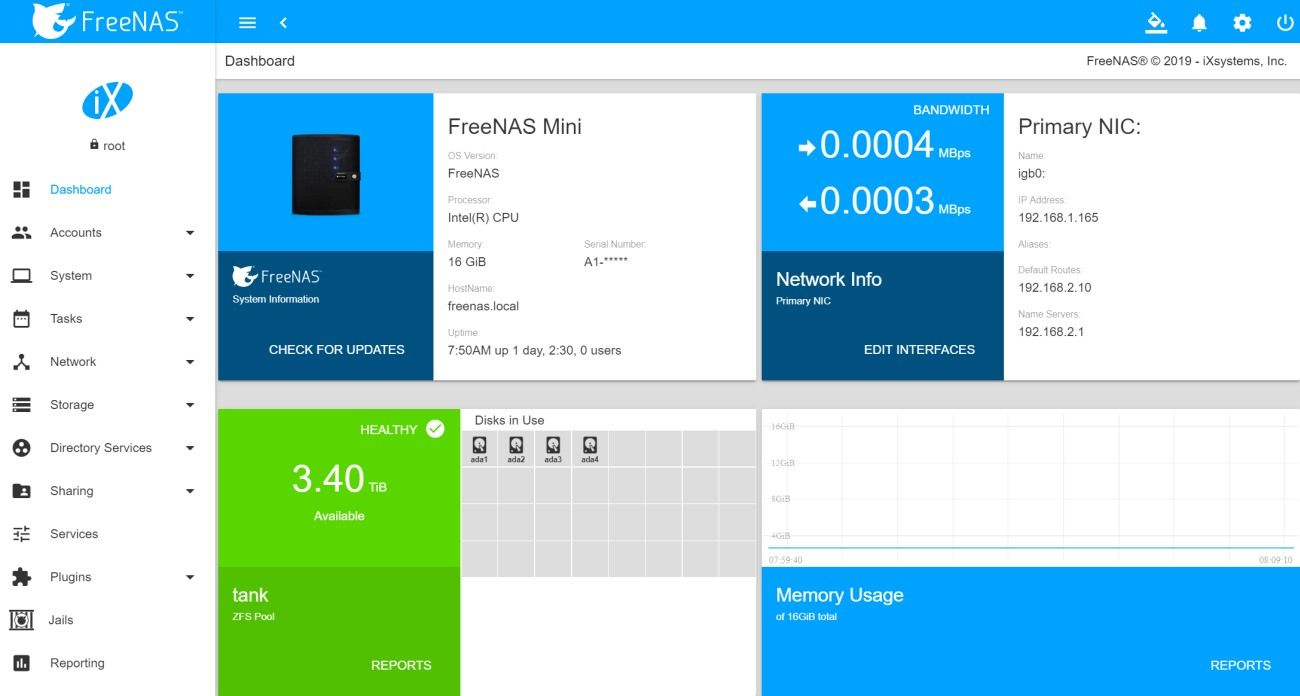Click the Services sliders icon
1300x696 pixels.
[x=21, y=533]
